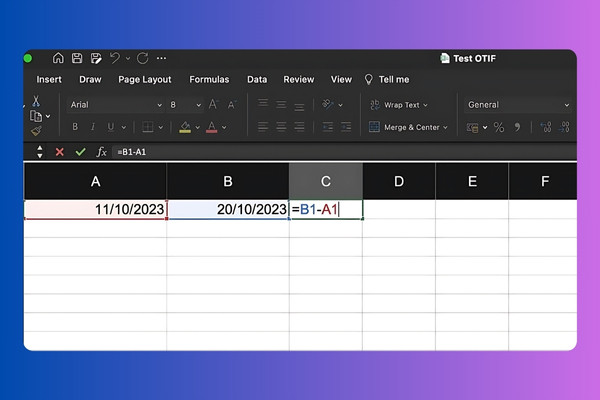Click the Save As pencil-disk icon
The height and width of the screenshot is (400, 600).
(96, 58)
